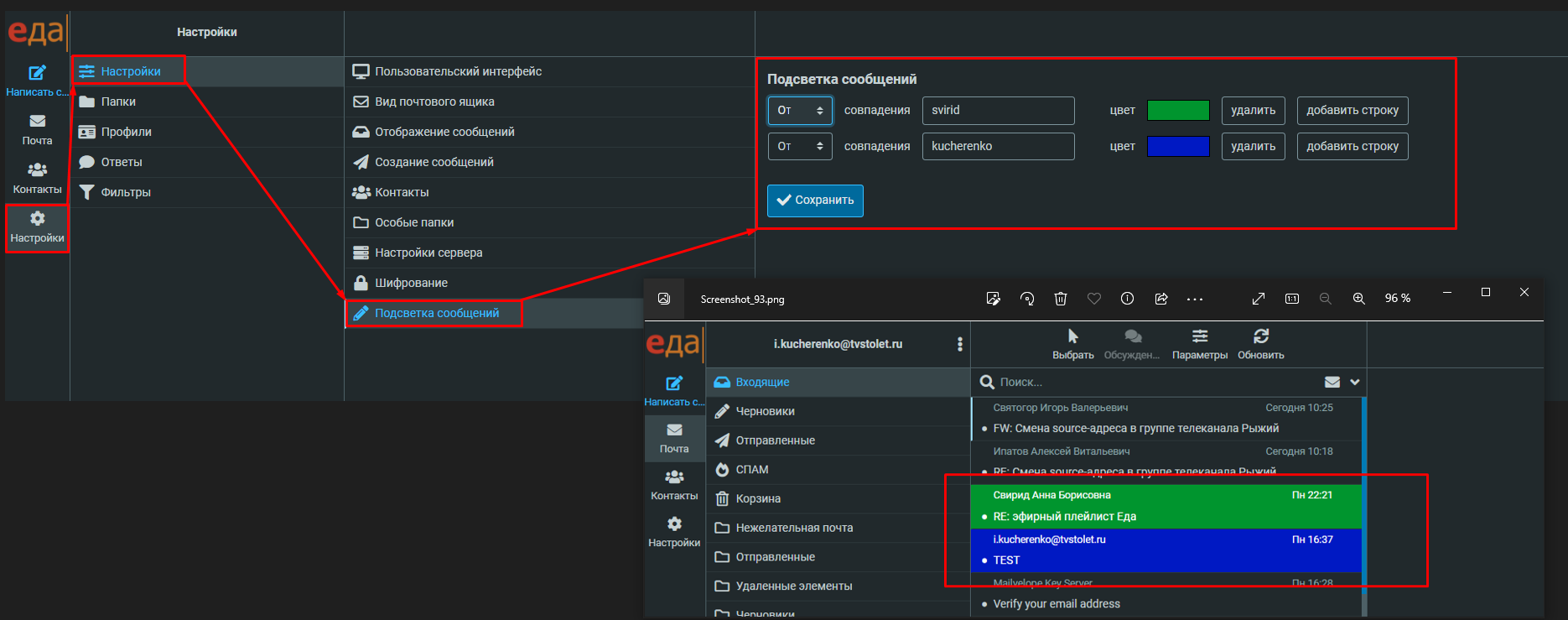The image size is (1568, 620).
Task: Open Отображение сообщений preferences
Action: point(549,132)
